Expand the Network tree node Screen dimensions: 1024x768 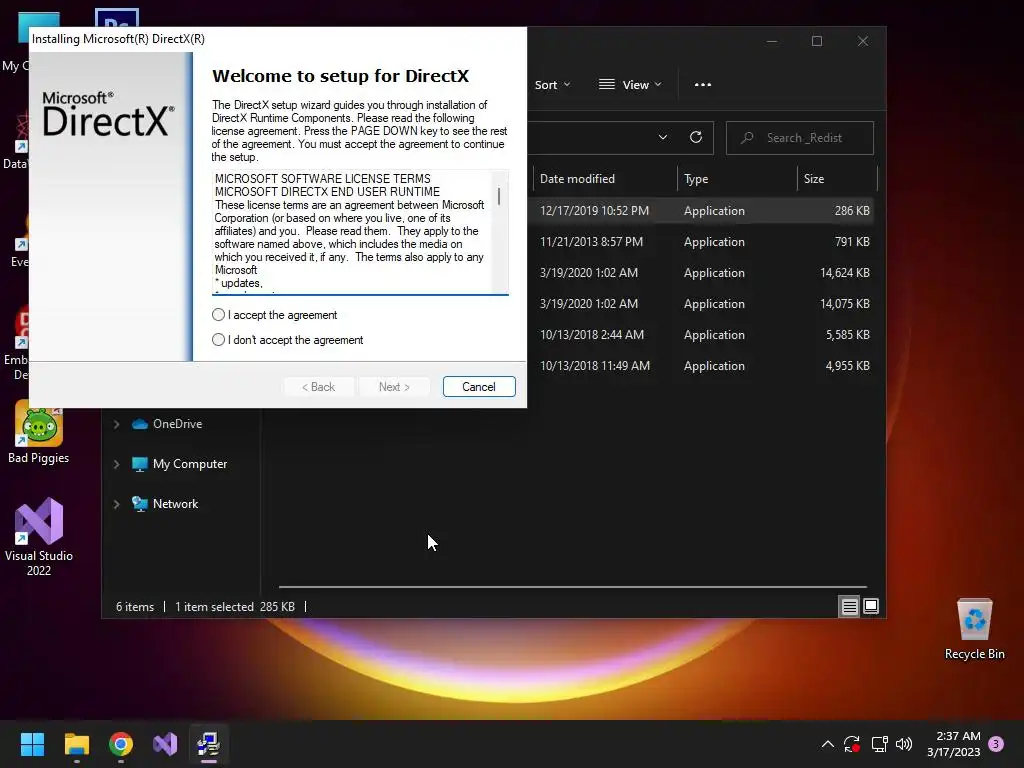[x=116, y=504]
